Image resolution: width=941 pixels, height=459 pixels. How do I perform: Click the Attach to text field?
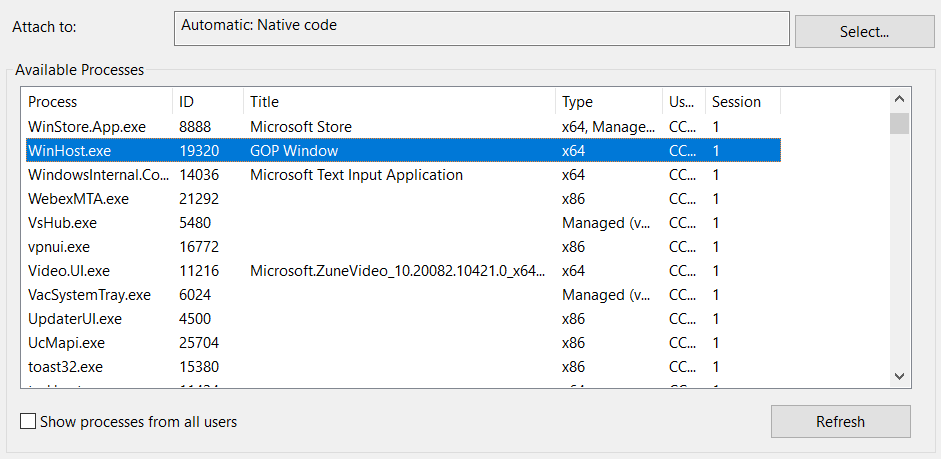pos(481,28)
